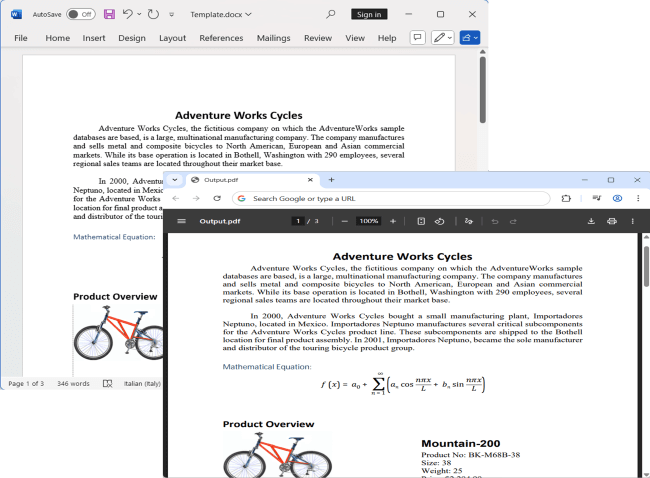The width and height of the screenshot is (650, 478).
Task: Switch to the Home ribbon tab
Action: click(x=58, y=38)
